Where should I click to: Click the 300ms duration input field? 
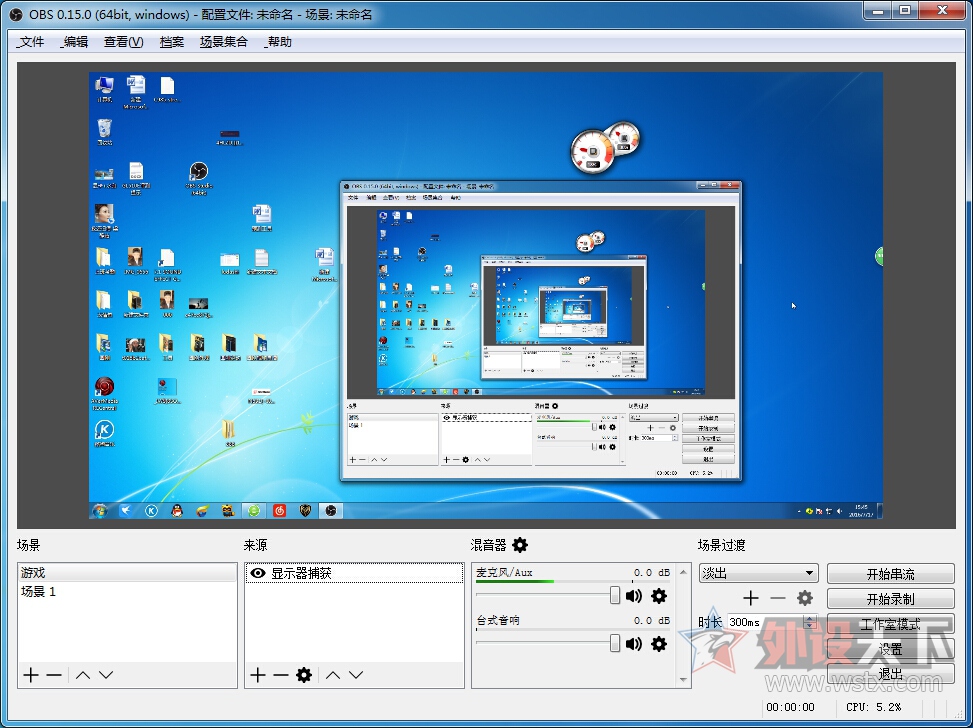pyautogui.click(x=764, y=622)
